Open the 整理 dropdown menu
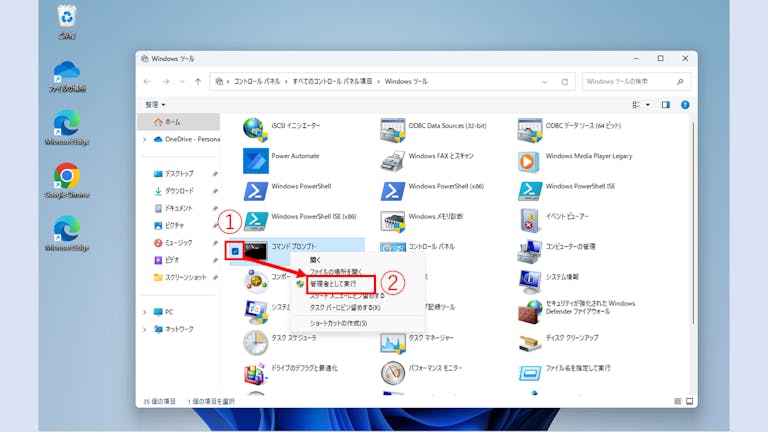 (x=155, y=105)
